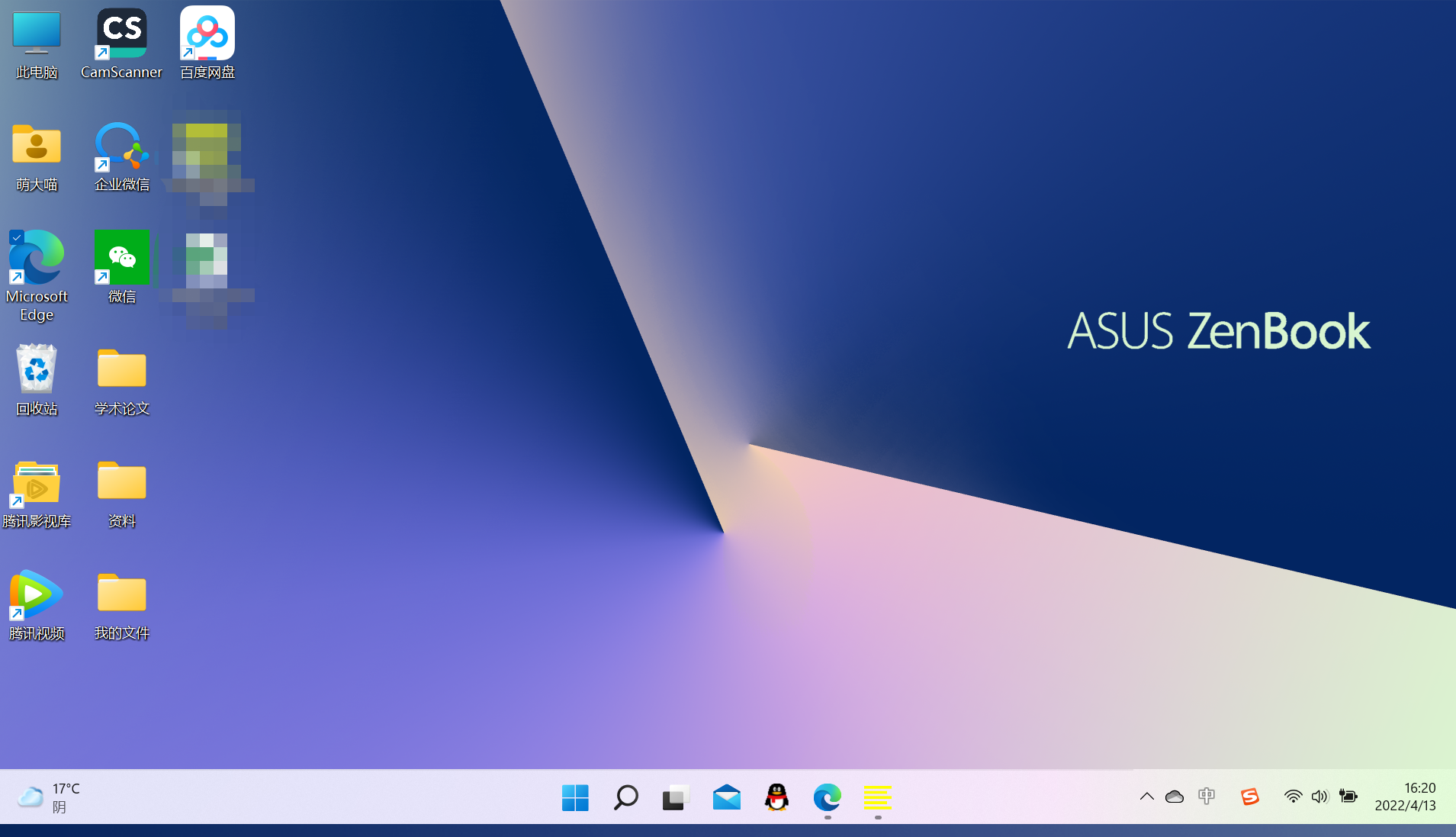Open the clock and date 2022/4/13

click(1405, 797)
